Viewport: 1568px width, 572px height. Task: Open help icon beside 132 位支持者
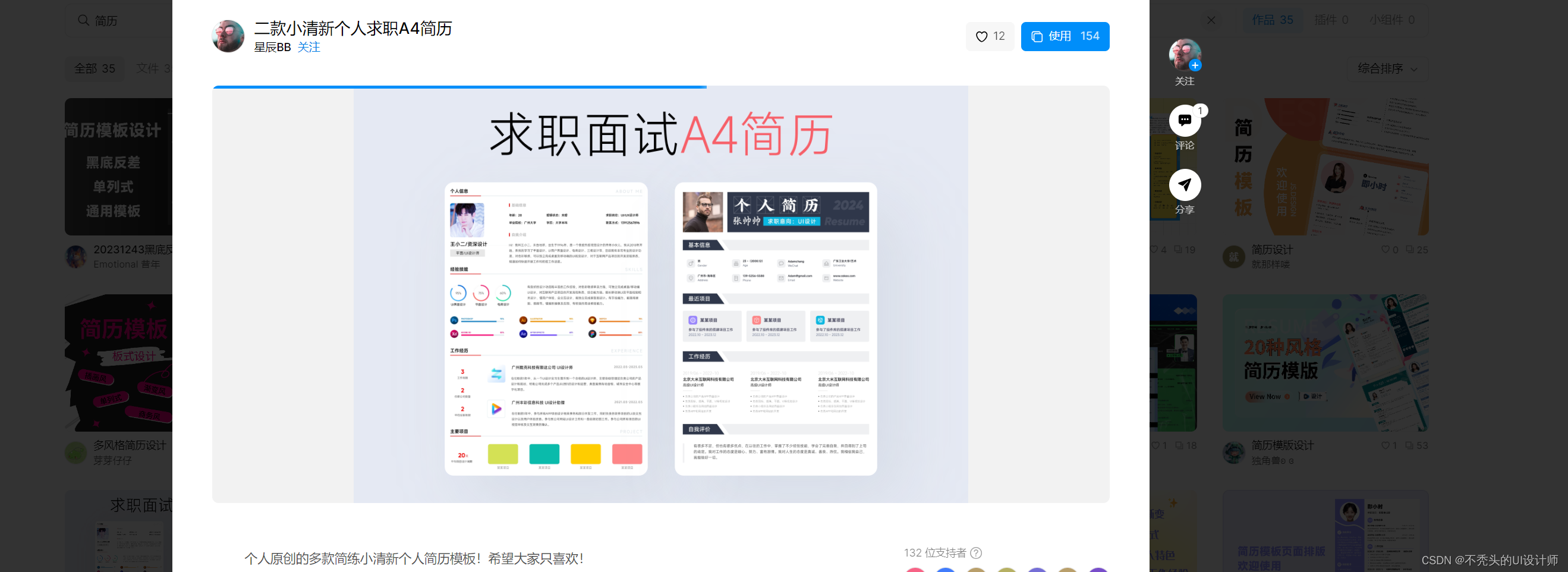[x=976, y=552]
